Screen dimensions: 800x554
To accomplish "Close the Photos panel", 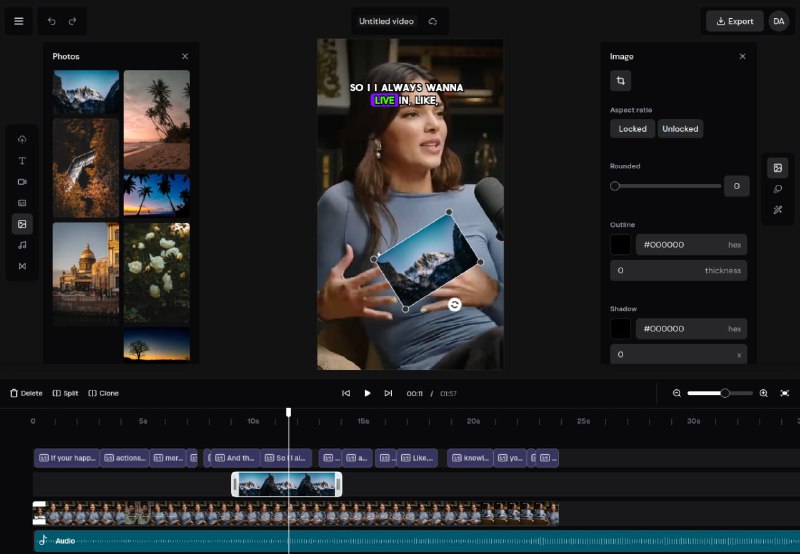I will pos(185,57).
